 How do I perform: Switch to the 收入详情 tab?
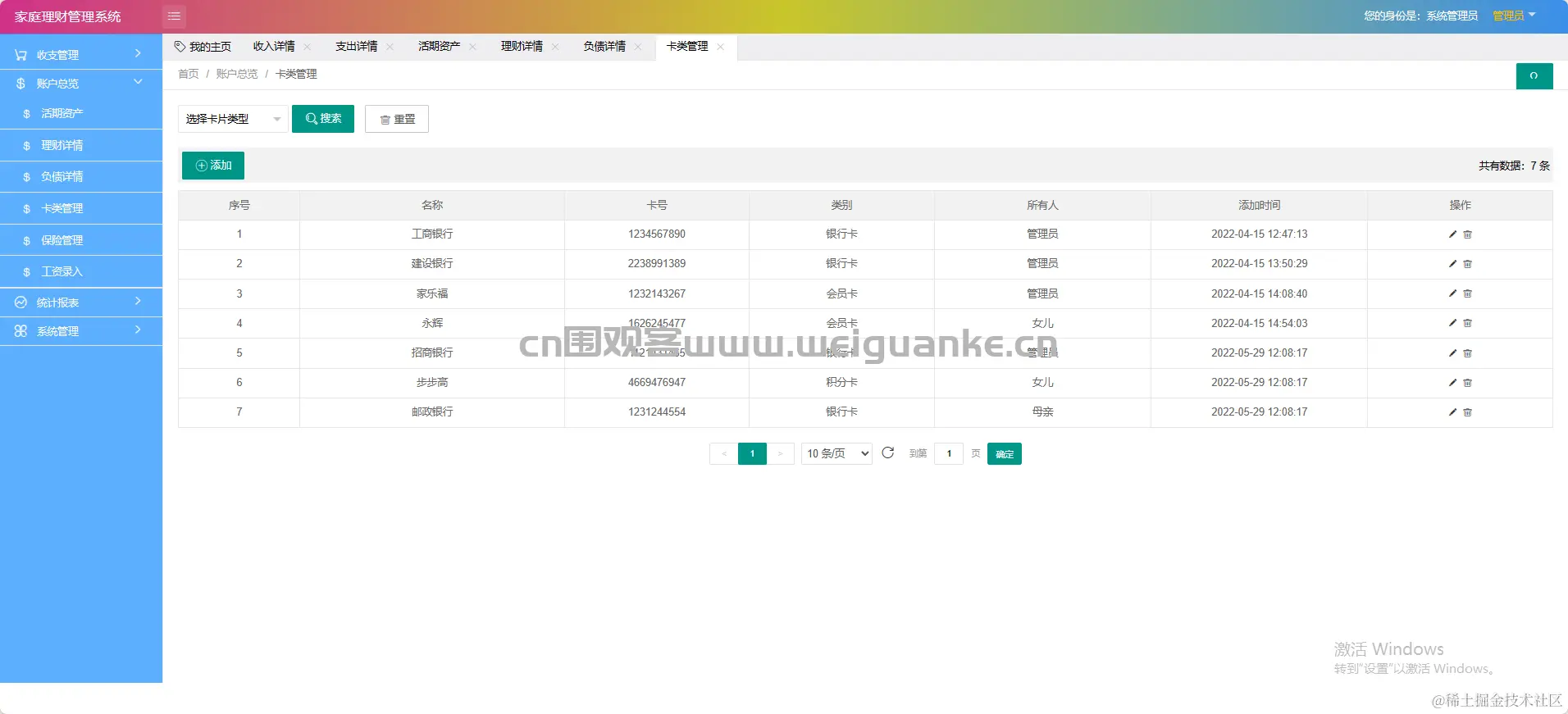pos(274,47)
